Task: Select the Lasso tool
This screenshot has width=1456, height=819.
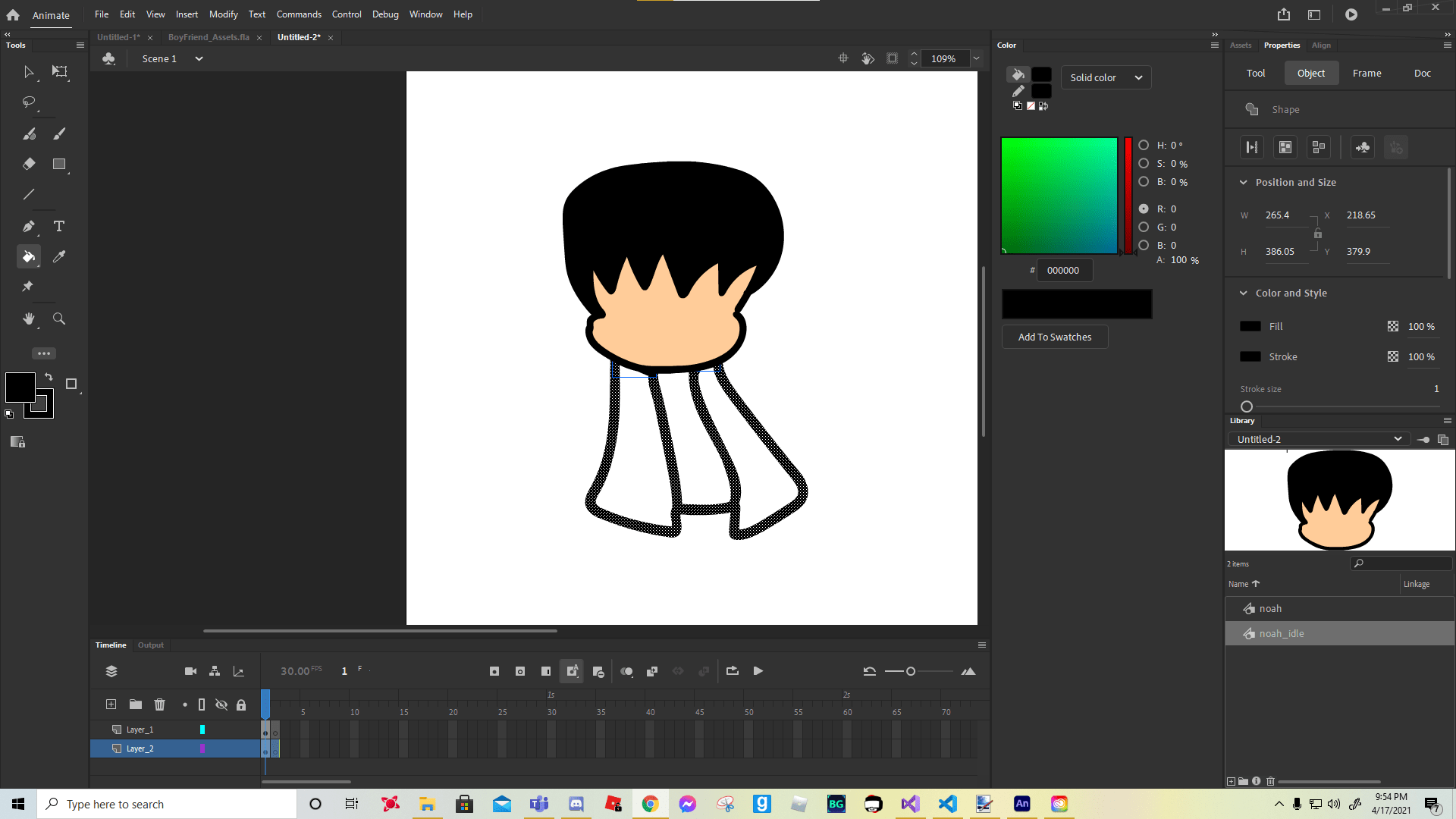Action: (x=29, y=102)
